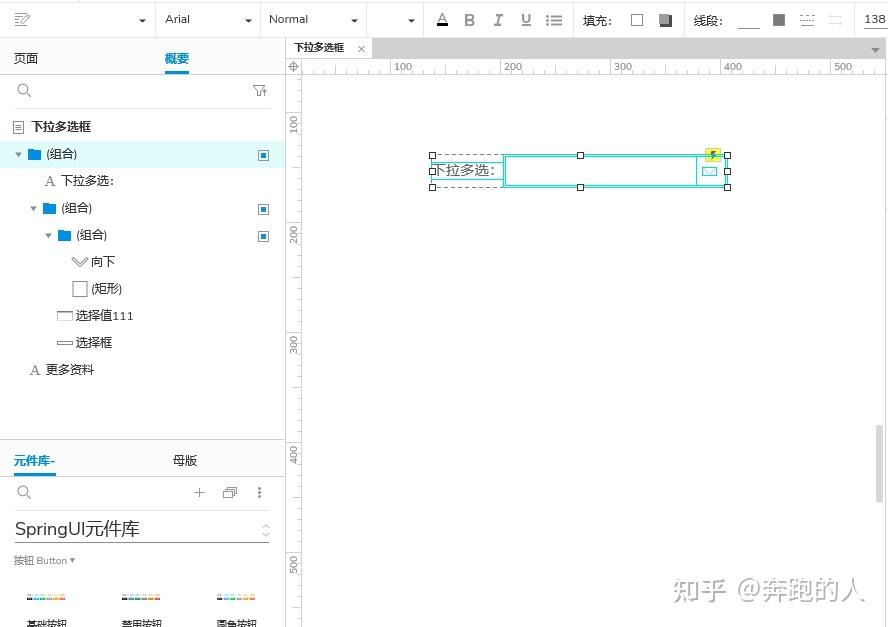This screenshot has height=627, width=888.
Task: Click the library duplicate windows icon
Action: pyautogui.click(x=229, y=493)
